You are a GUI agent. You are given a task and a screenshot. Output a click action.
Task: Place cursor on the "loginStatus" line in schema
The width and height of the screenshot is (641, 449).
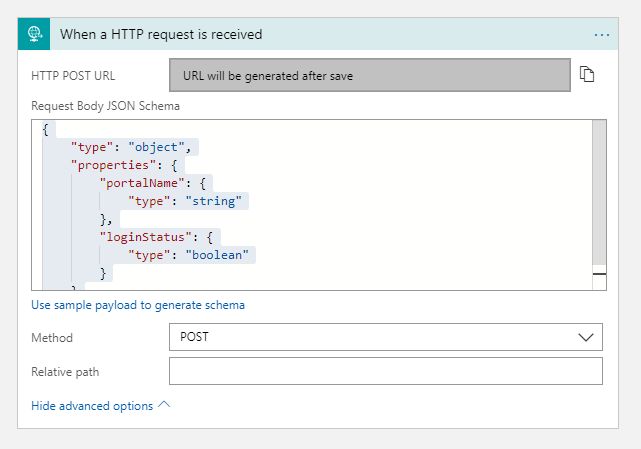tap(156, 237)
